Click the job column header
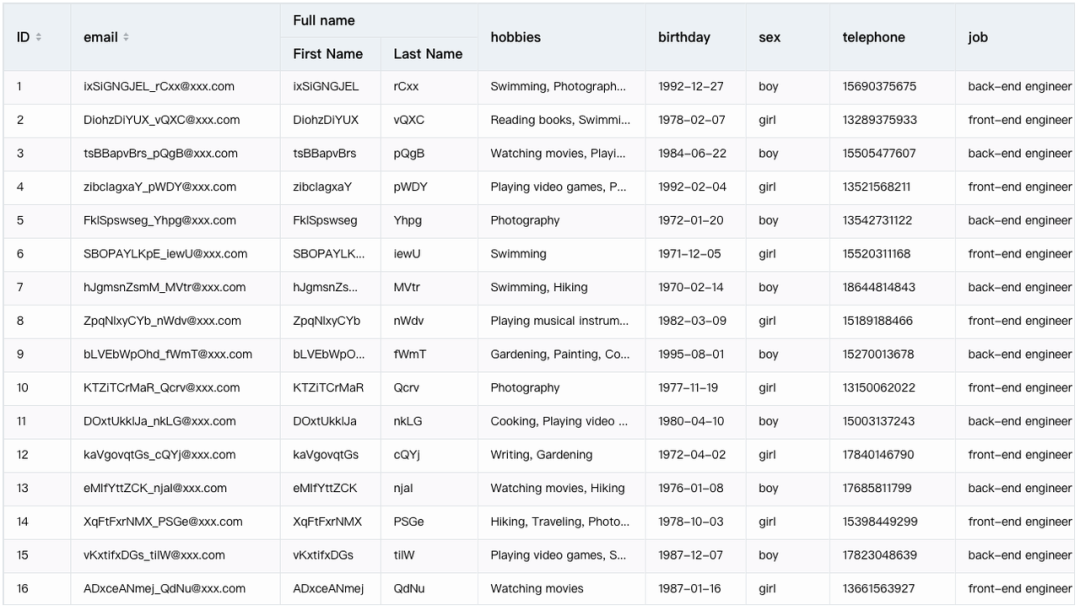The width and height of the screenshot is (1080, 611). (x=978, y=37)
